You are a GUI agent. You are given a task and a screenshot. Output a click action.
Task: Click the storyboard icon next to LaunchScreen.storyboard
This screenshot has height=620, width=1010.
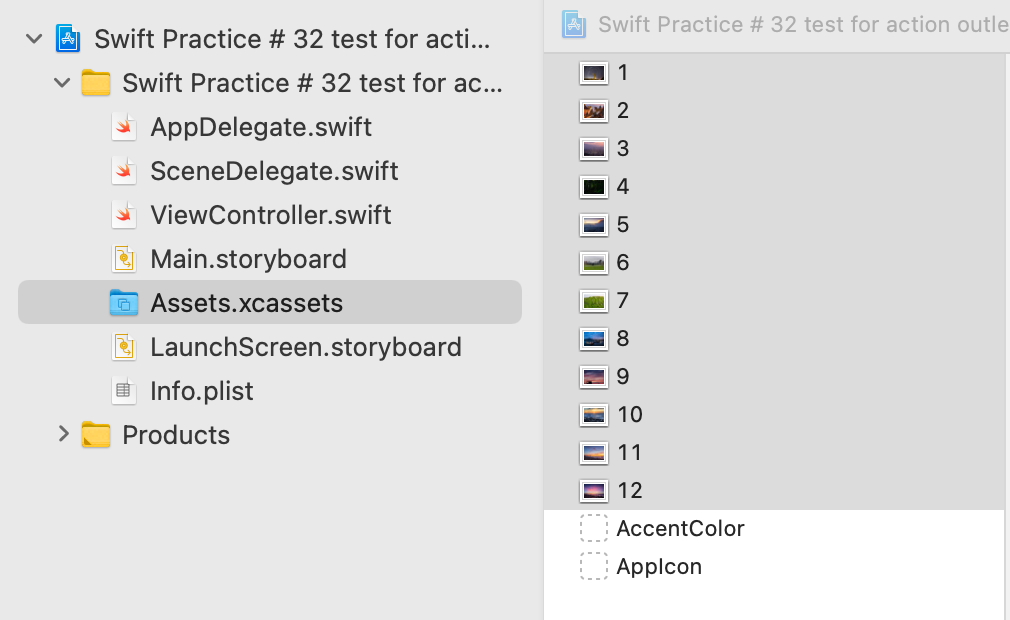click(x=124, y=347)
